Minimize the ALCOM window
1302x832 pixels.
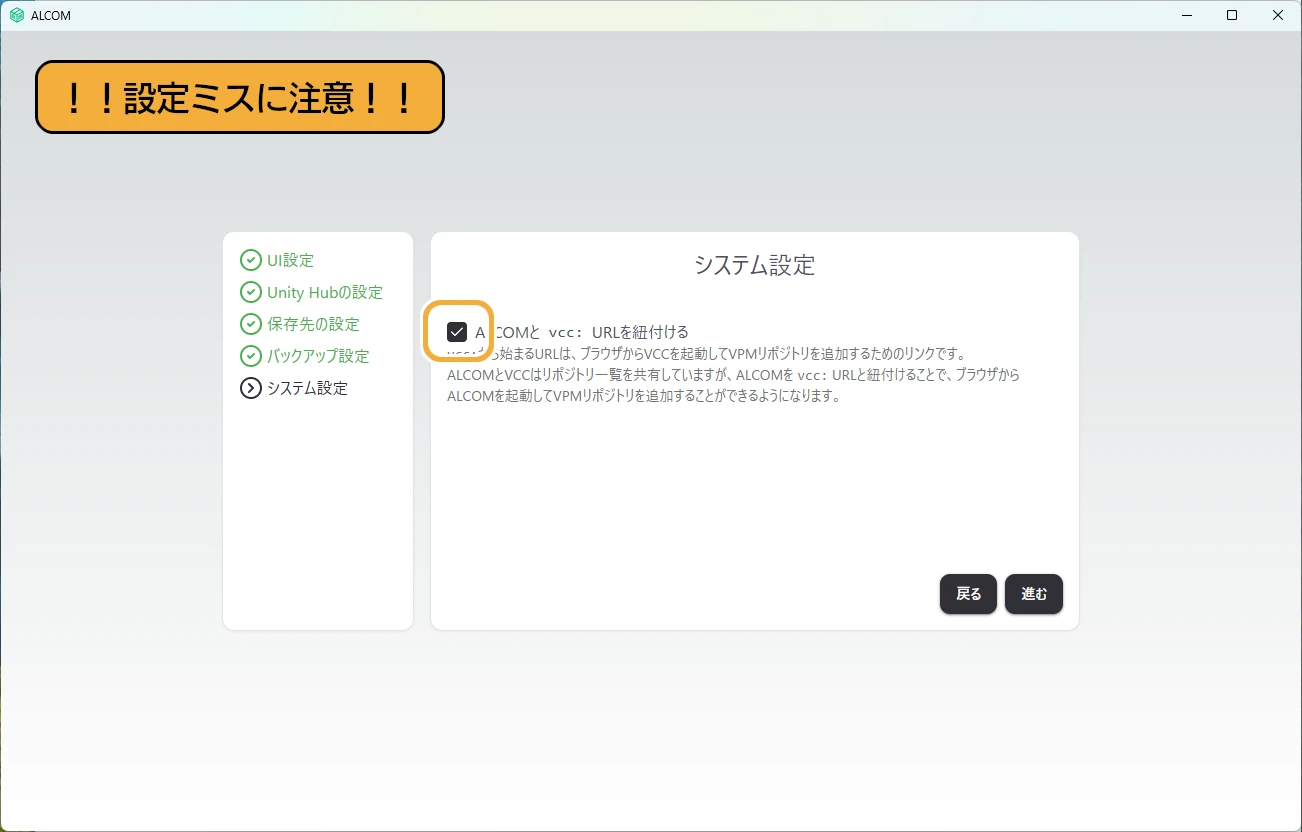click(x=1186, y=15)
